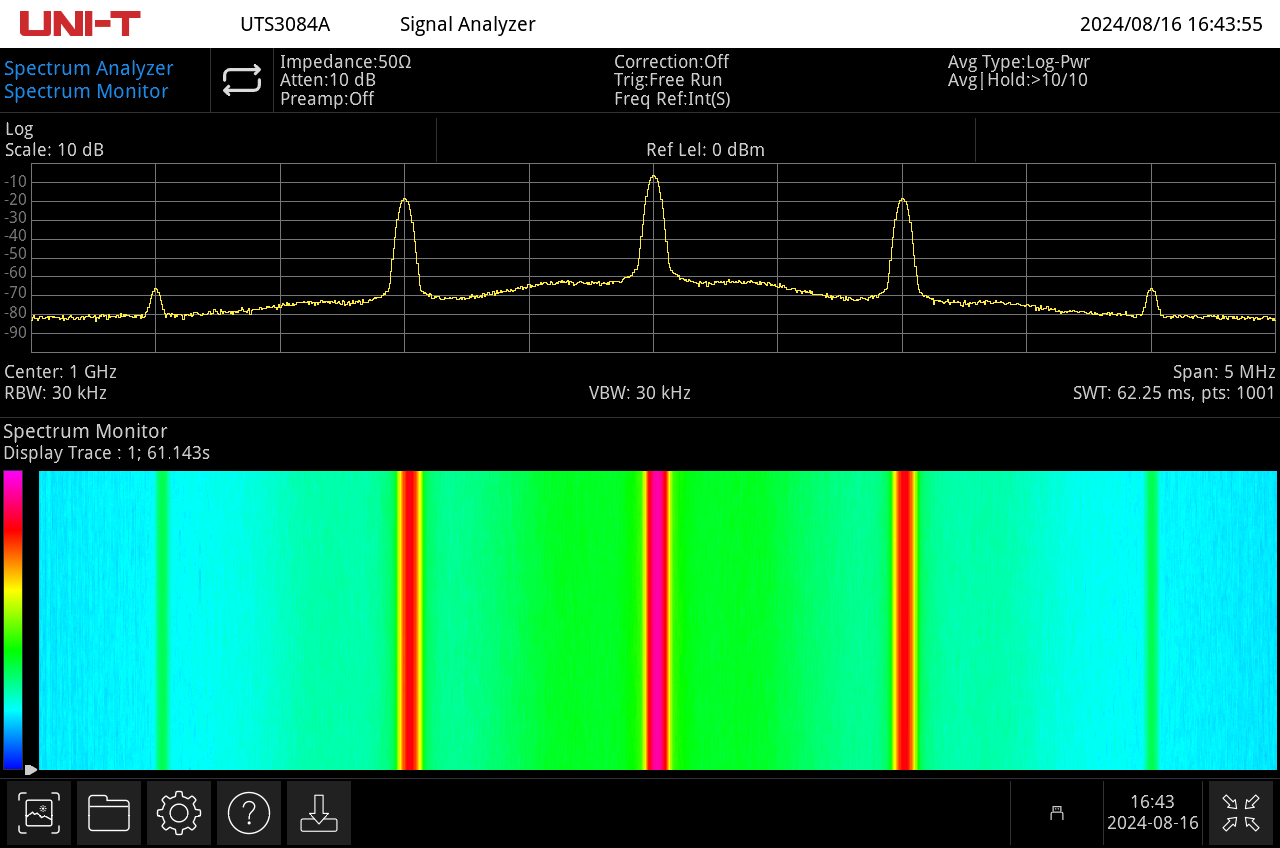Tap the Scale 10 dB setting
This screenshot has width=1280, height=848.
click(x=55, y=150)
